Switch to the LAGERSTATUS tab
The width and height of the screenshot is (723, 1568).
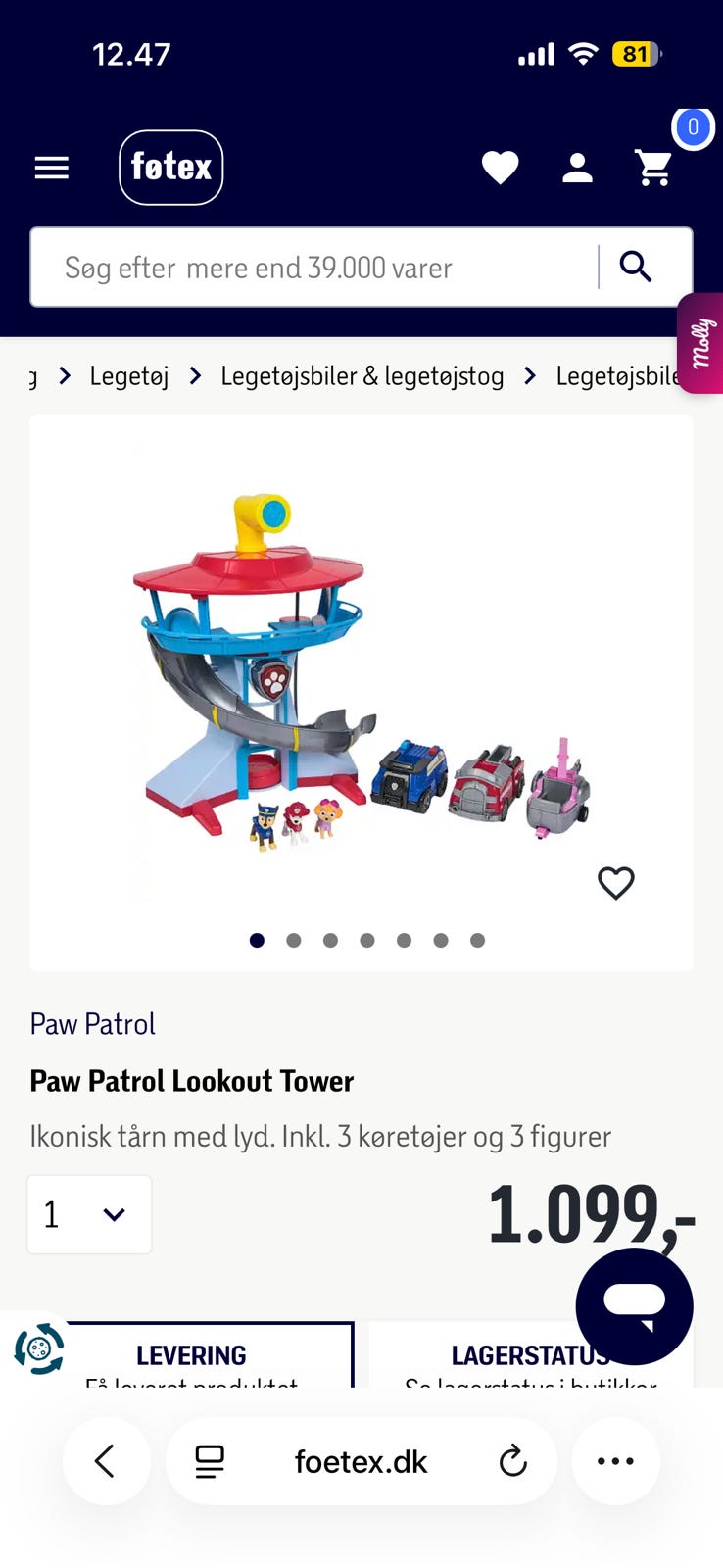[530, 1355]
